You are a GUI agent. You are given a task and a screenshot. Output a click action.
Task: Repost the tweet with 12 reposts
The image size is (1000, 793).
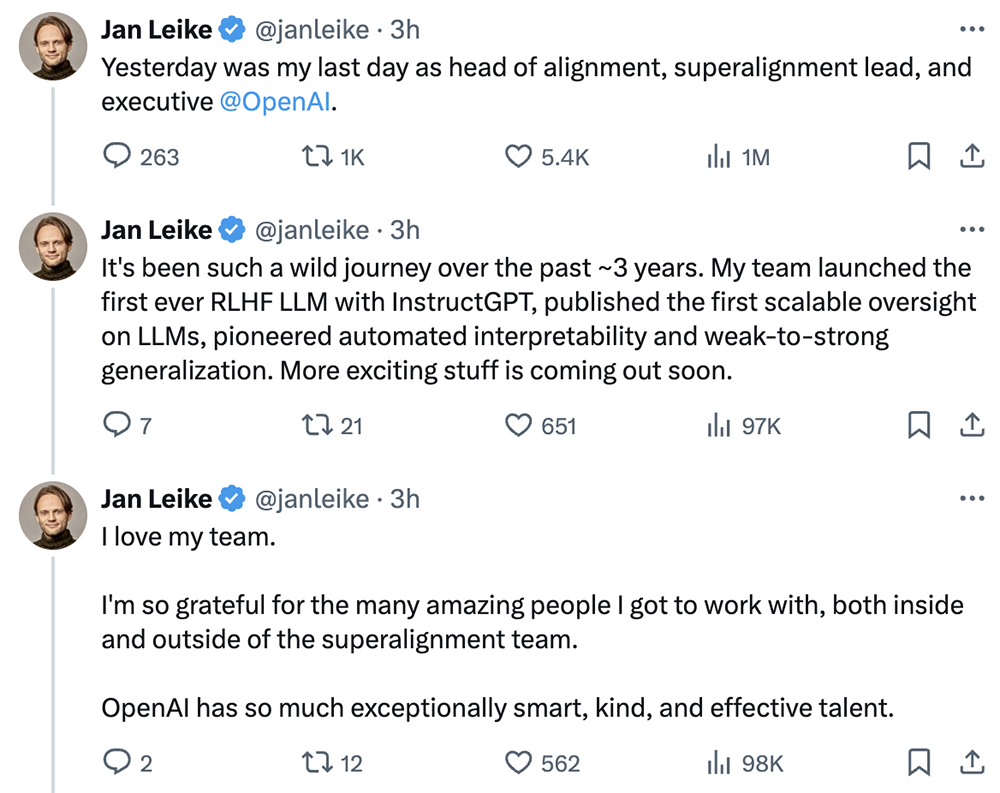[x=316, y=764]
